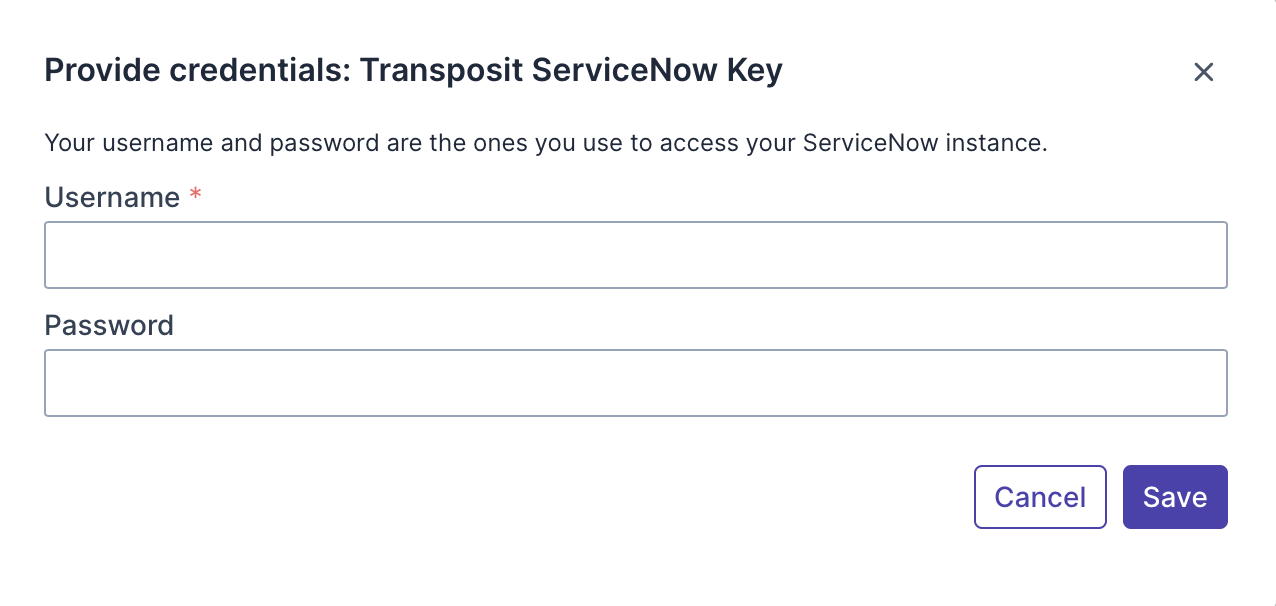Click the purple Save button

point(1174,497)
